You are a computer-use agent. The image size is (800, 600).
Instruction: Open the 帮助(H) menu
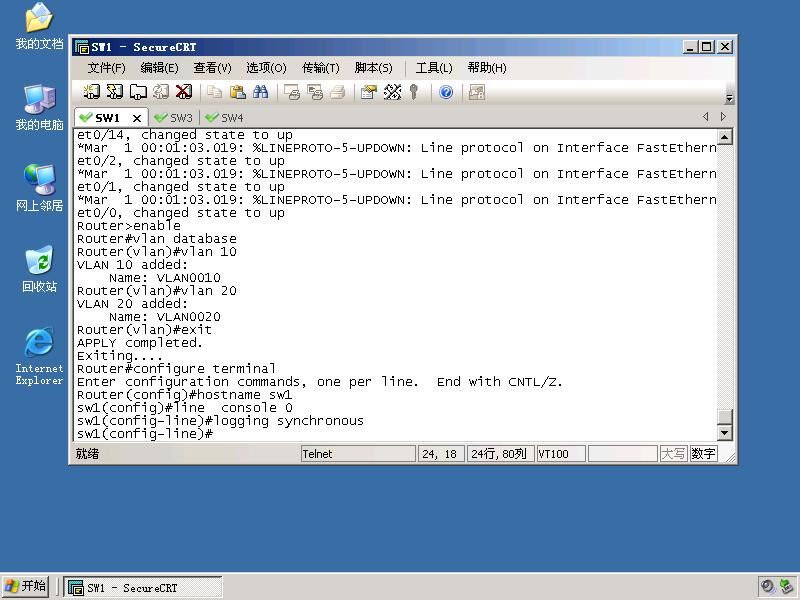tap(487, 68)
